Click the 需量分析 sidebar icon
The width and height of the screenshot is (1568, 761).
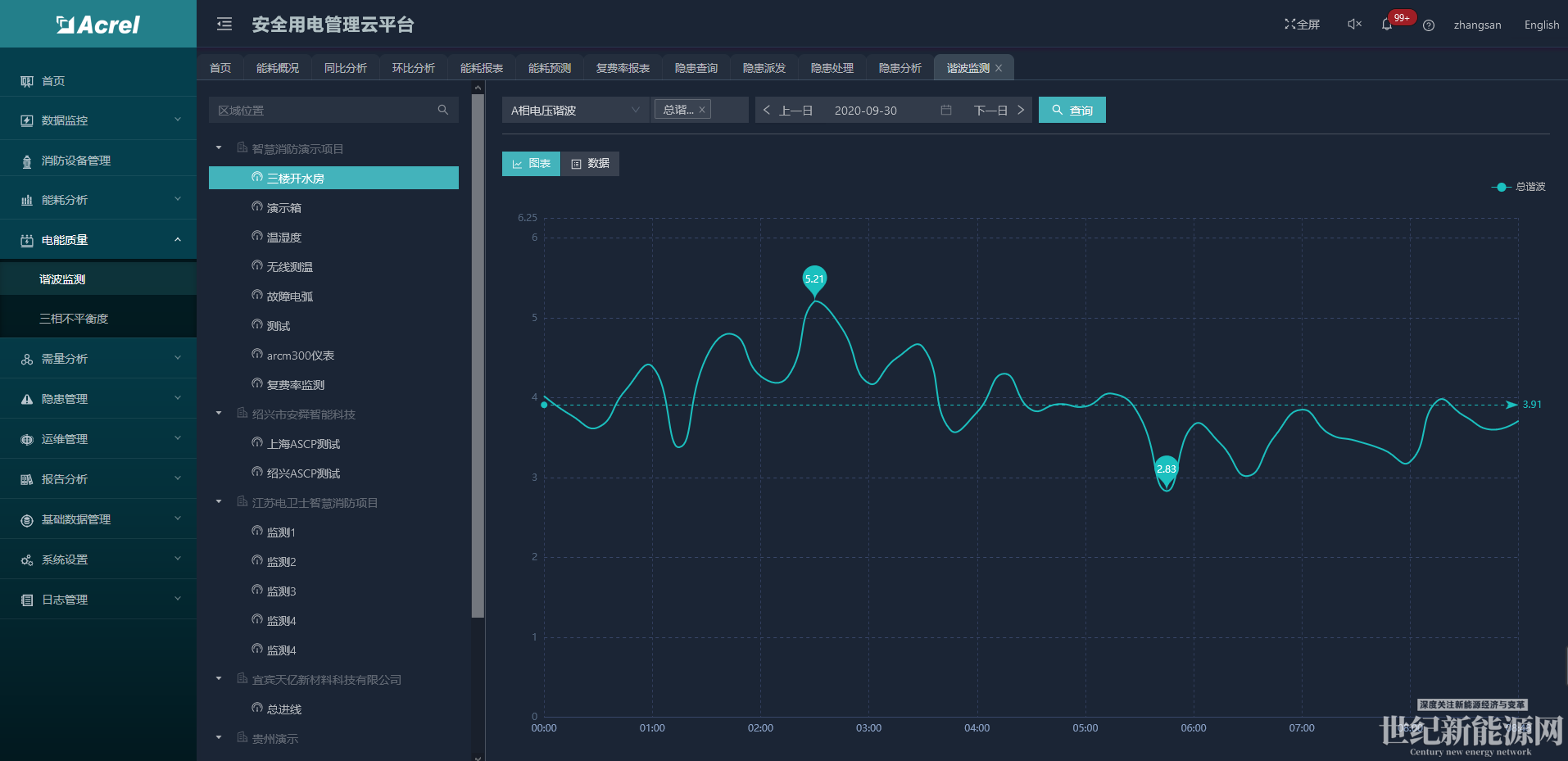click(x=27, y=359)
